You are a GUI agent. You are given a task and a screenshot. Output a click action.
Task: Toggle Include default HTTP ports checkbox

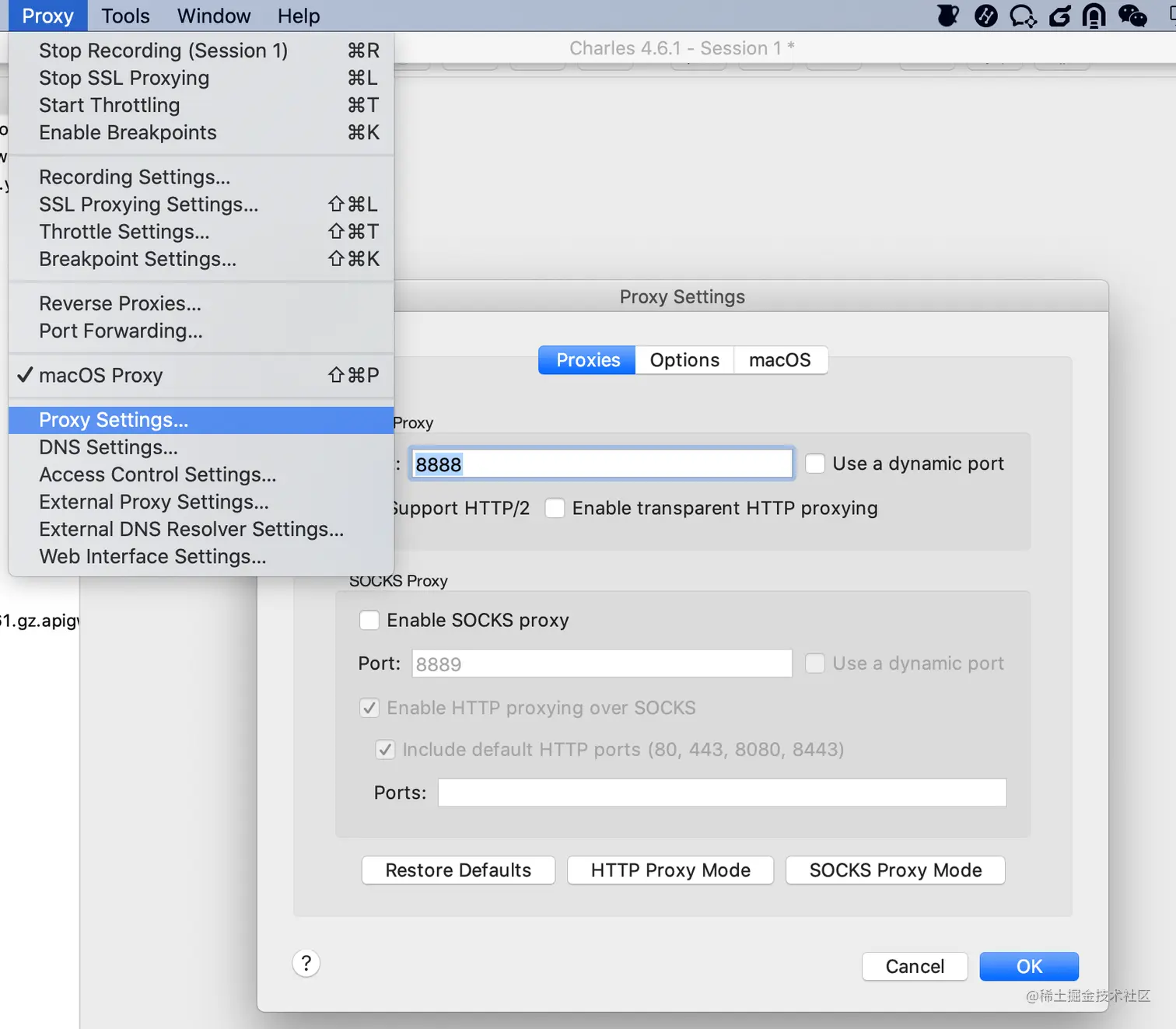click(385, 750)
